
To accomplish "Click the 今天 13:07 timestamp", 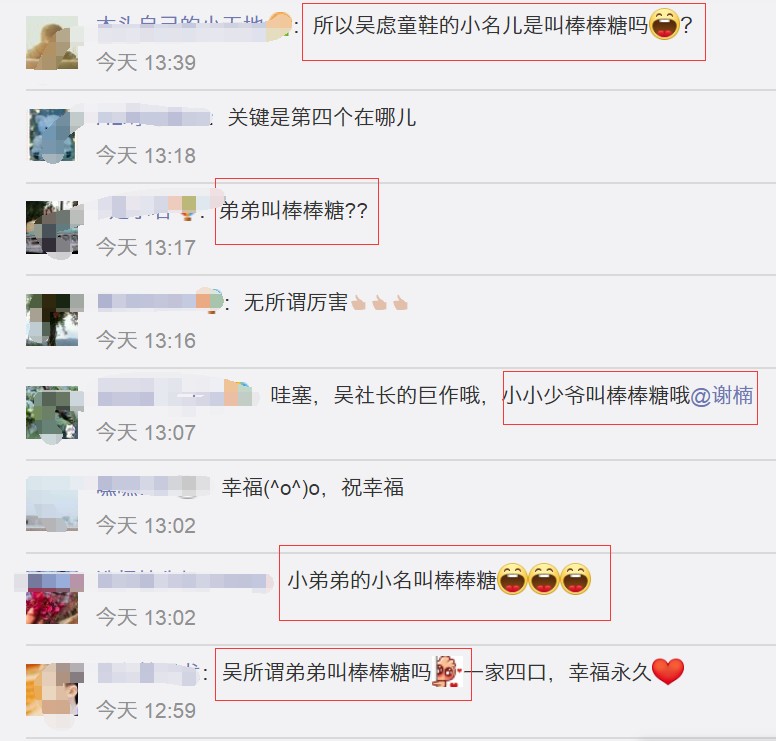I will coord(146,433).
